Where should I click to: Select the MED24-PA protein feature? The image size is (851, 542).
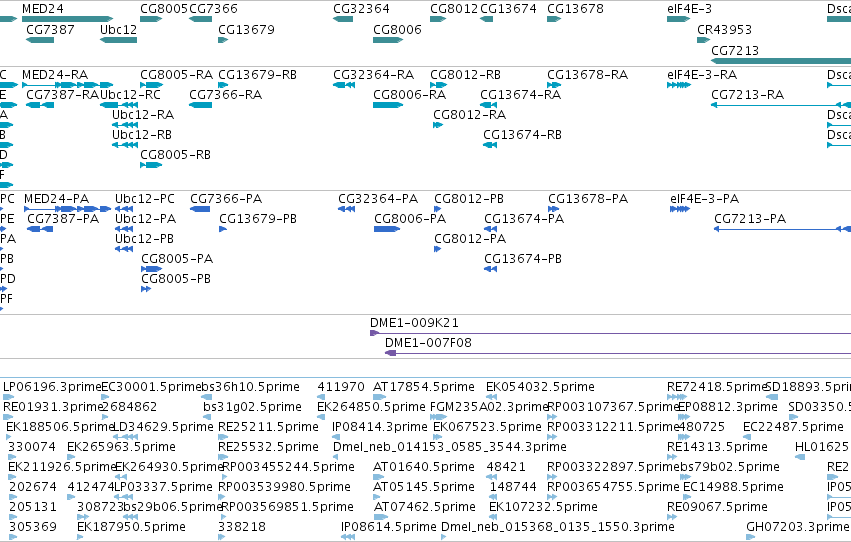67,209
